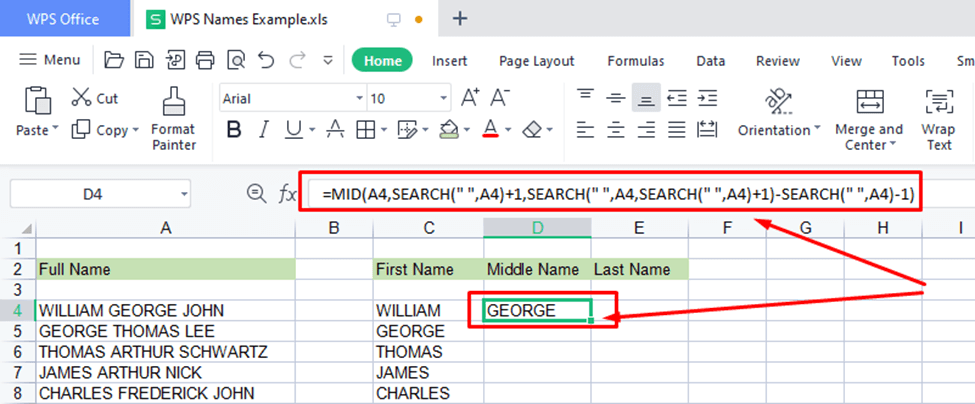Screen dimensions: 975x404
Task: Switch to the Home tab
Action: click(x=382, y=61)
